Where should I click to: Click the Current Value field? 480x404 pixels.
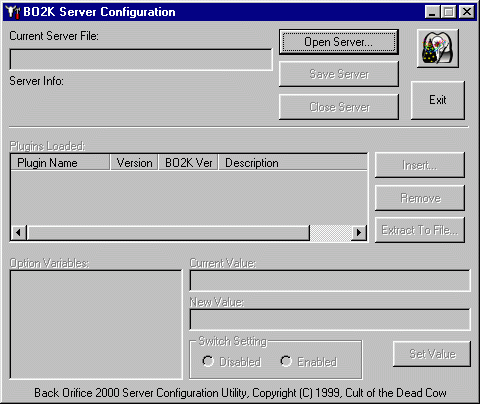coord(330,281)
